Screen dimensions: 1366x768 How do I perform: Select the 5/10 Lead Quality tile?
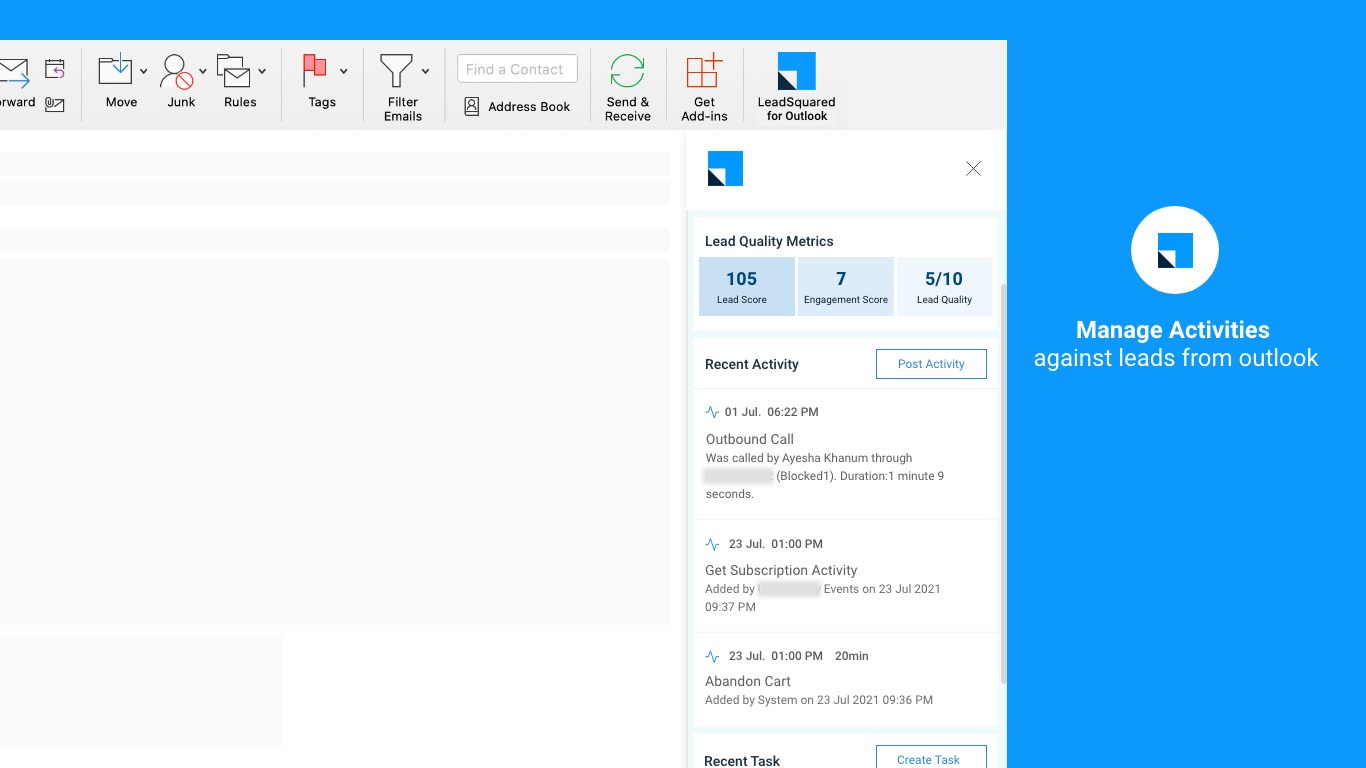point(944,286)
